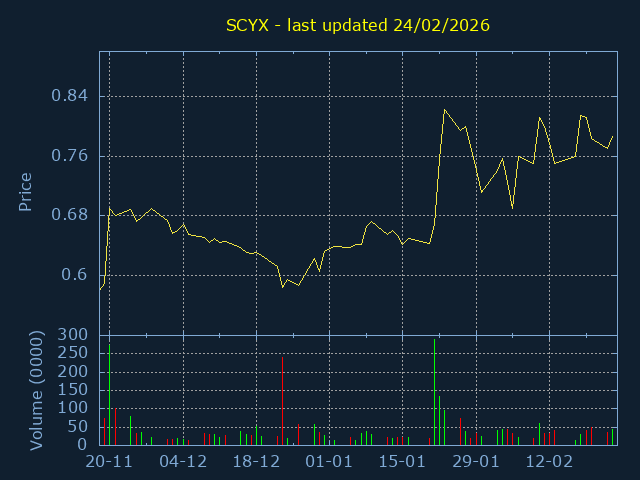The width and height of the screenshot is (640, 480).
Task: Select the 12-02 date label
Action: pos(549,462)
